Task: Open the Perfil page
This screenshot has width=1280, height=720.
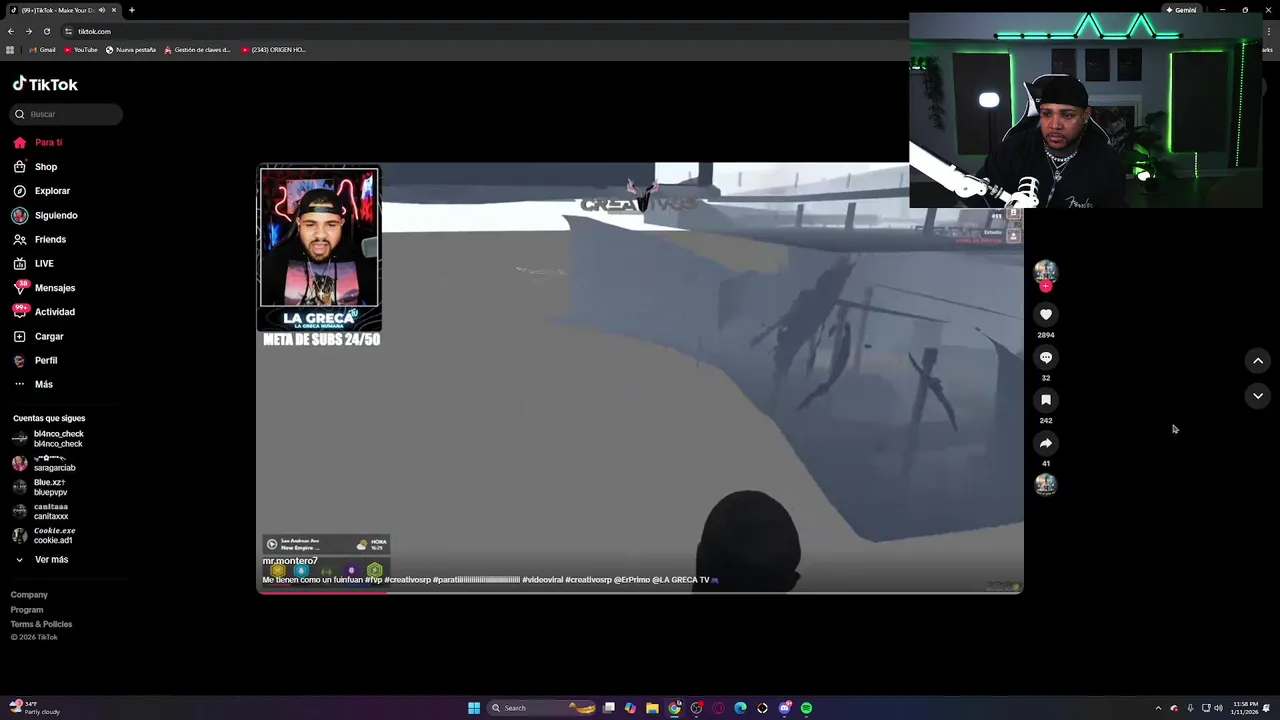Action: pyautogui.click(x=36, y=361)
